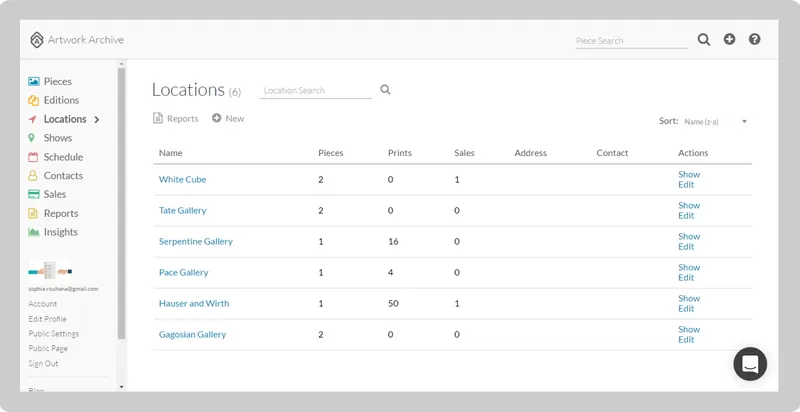Click the Piece Search magnifier icon
This screenshot has height=412, width=800.
click(x=704, y=40)
